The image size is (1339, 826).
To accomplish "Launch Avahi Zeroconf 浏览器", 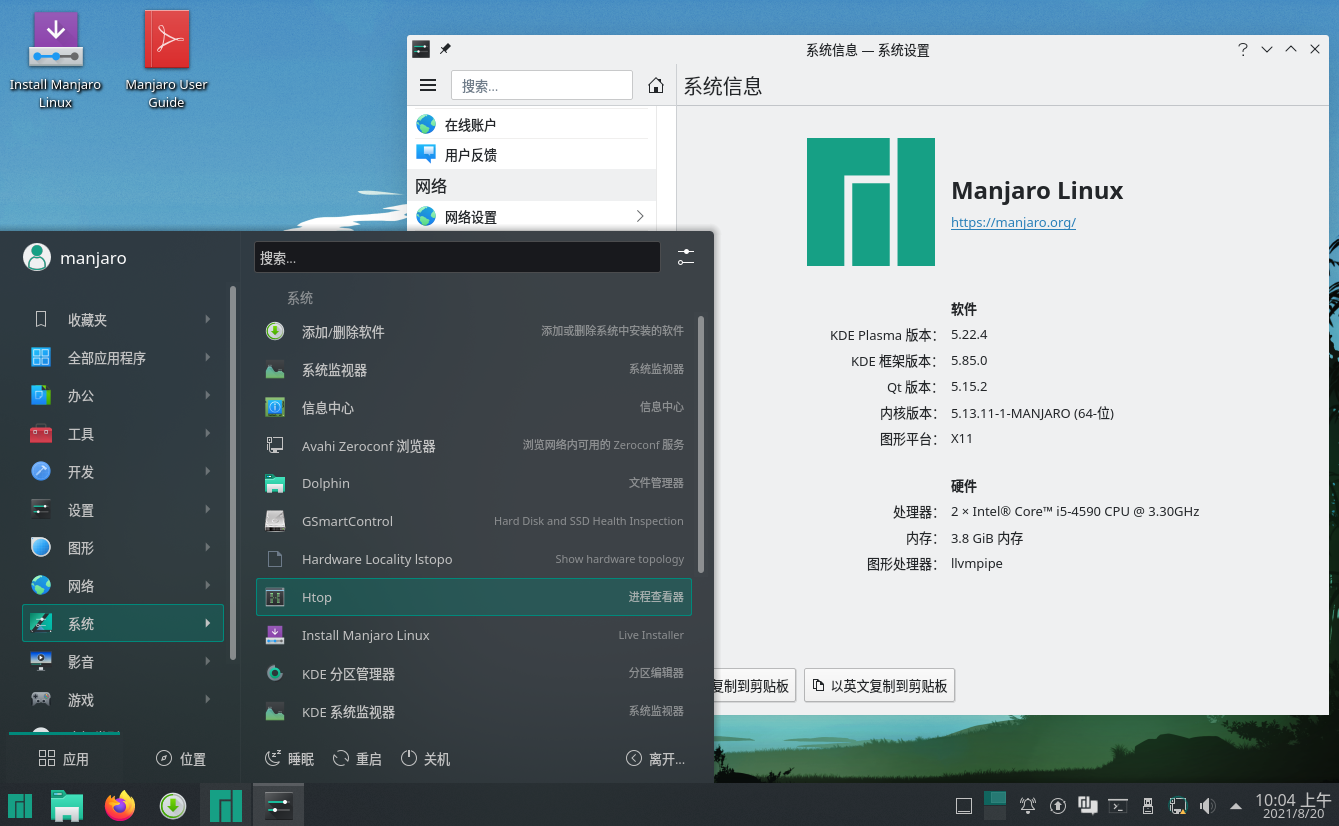I will click(474, 445).
